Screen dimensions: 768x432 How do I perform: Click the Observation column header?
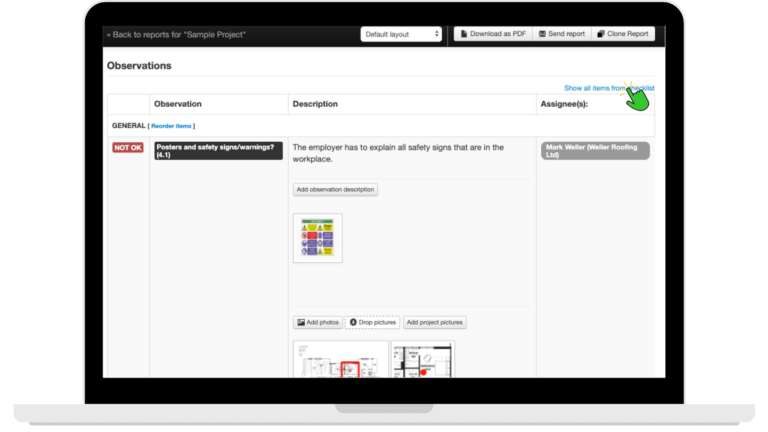coord(178,104)
